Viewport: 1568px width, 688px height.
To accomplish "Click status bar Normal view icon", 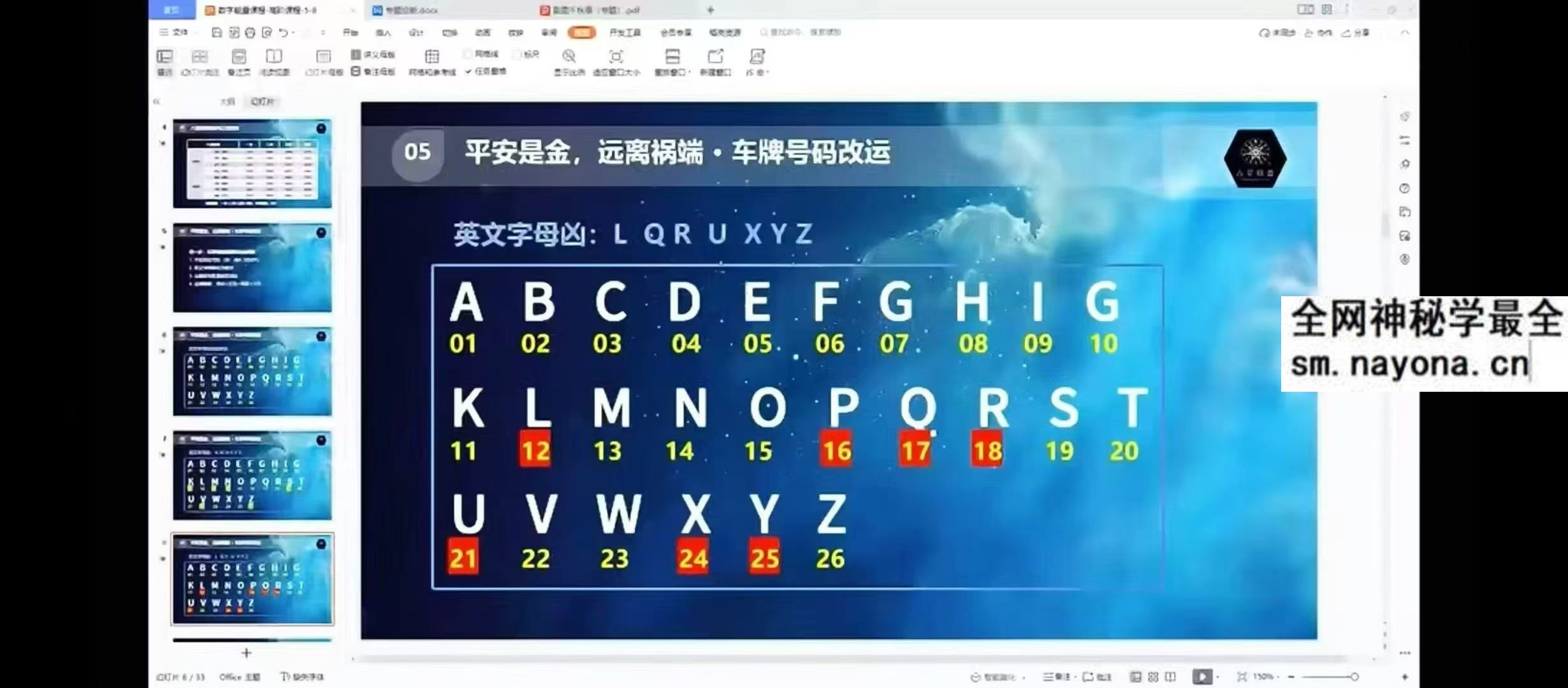I will (1136, 677).
